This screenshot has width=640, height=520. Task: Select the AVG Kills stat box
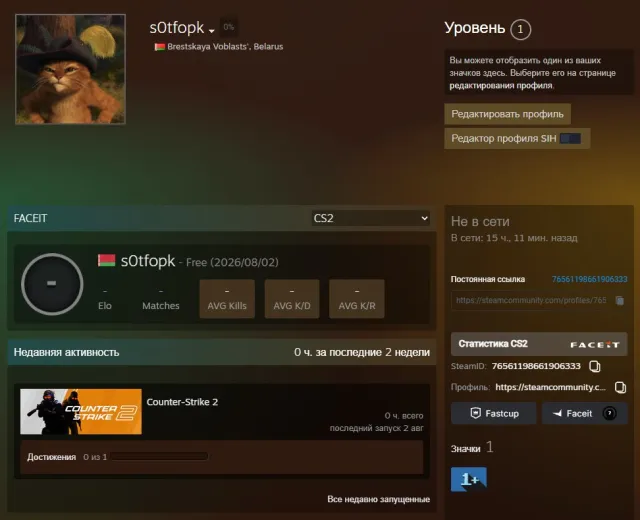(x=227, y=299)
